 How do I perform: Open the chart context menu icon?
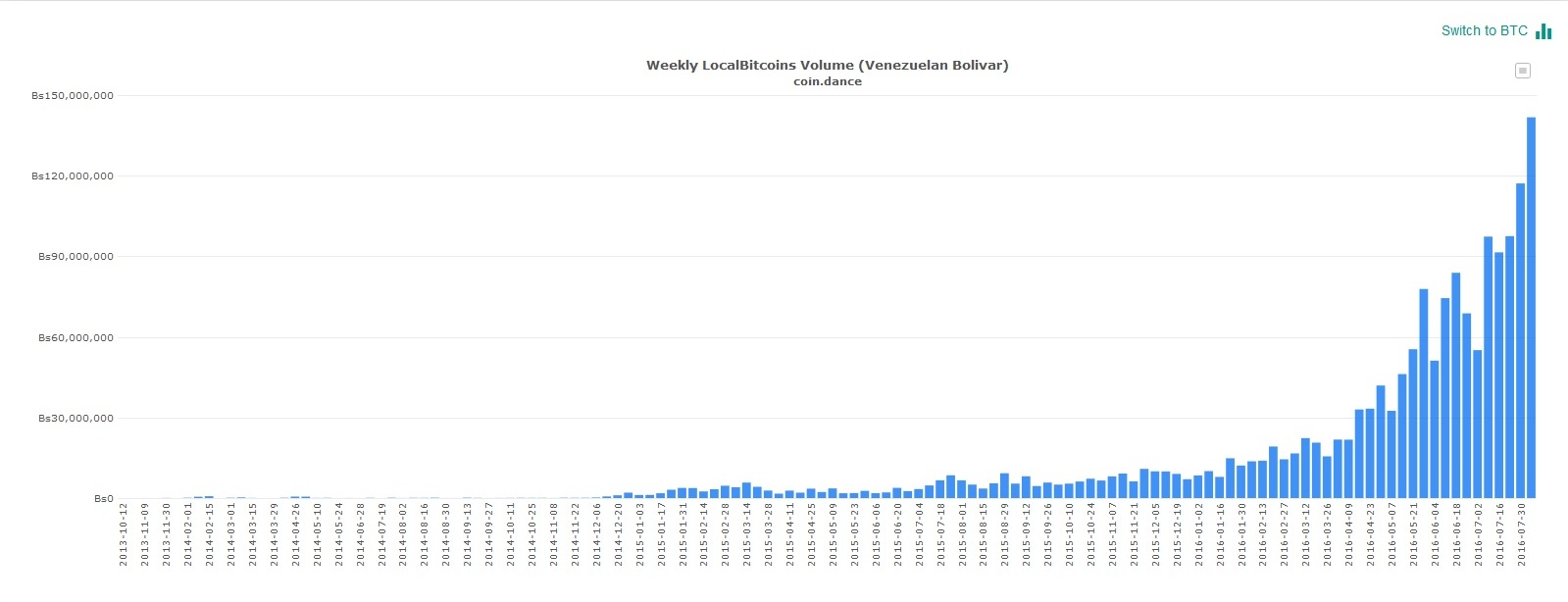click(1522, 71)
